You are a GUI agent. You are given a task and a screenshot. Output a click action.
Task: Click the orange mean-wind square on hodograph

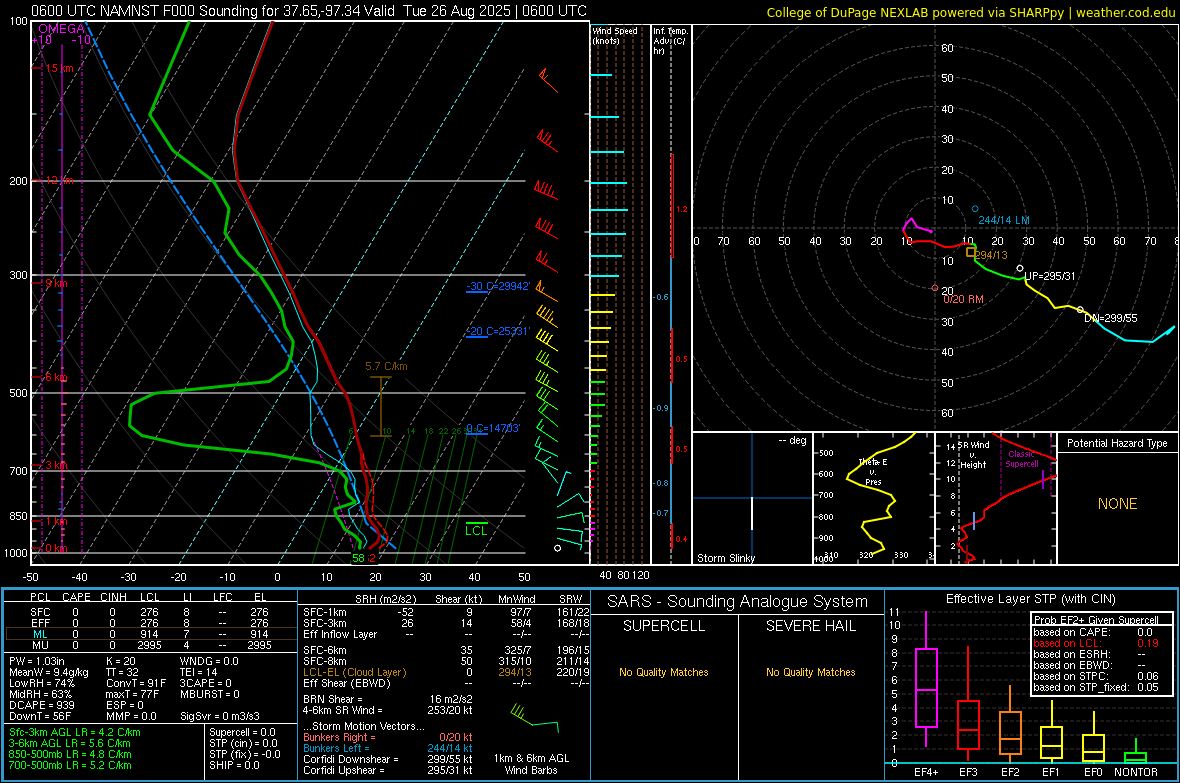pos(971,252)
